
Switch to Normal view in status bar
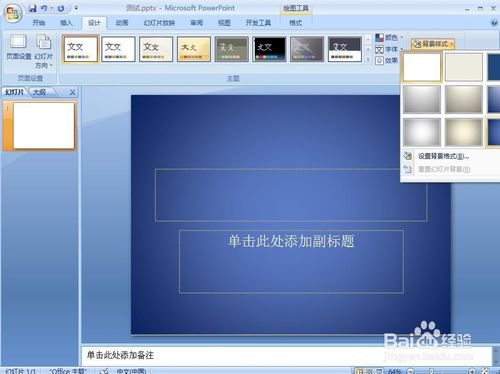tap(360, 371)
